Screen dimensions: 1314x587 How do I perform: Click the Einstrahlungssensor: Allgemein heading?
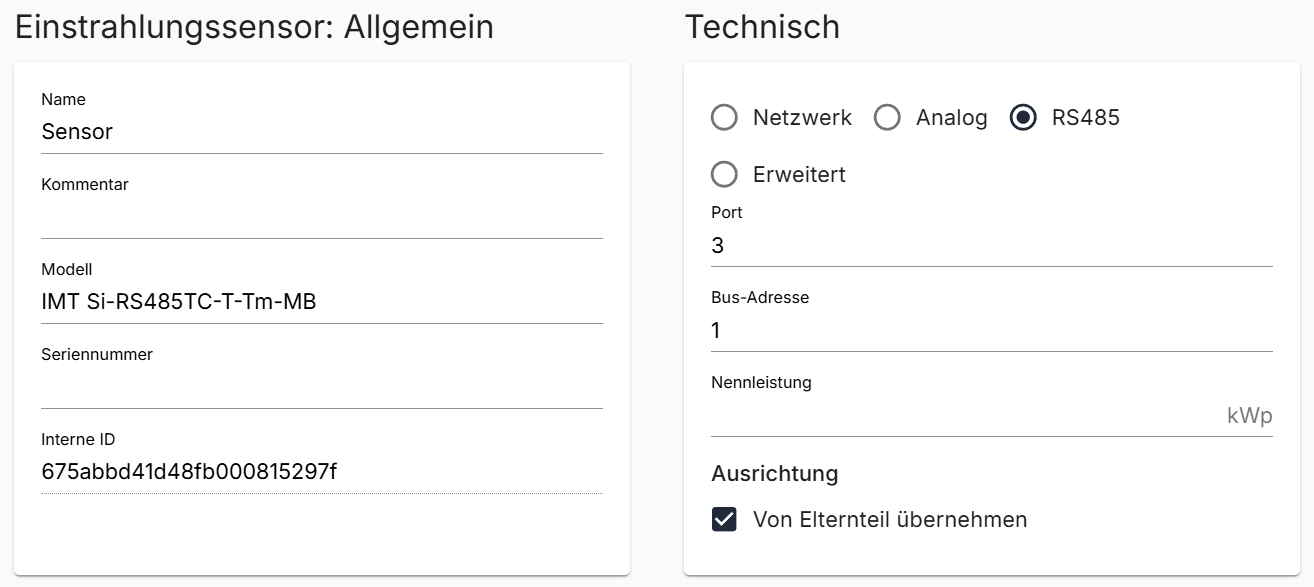click(x=254, y=27)
